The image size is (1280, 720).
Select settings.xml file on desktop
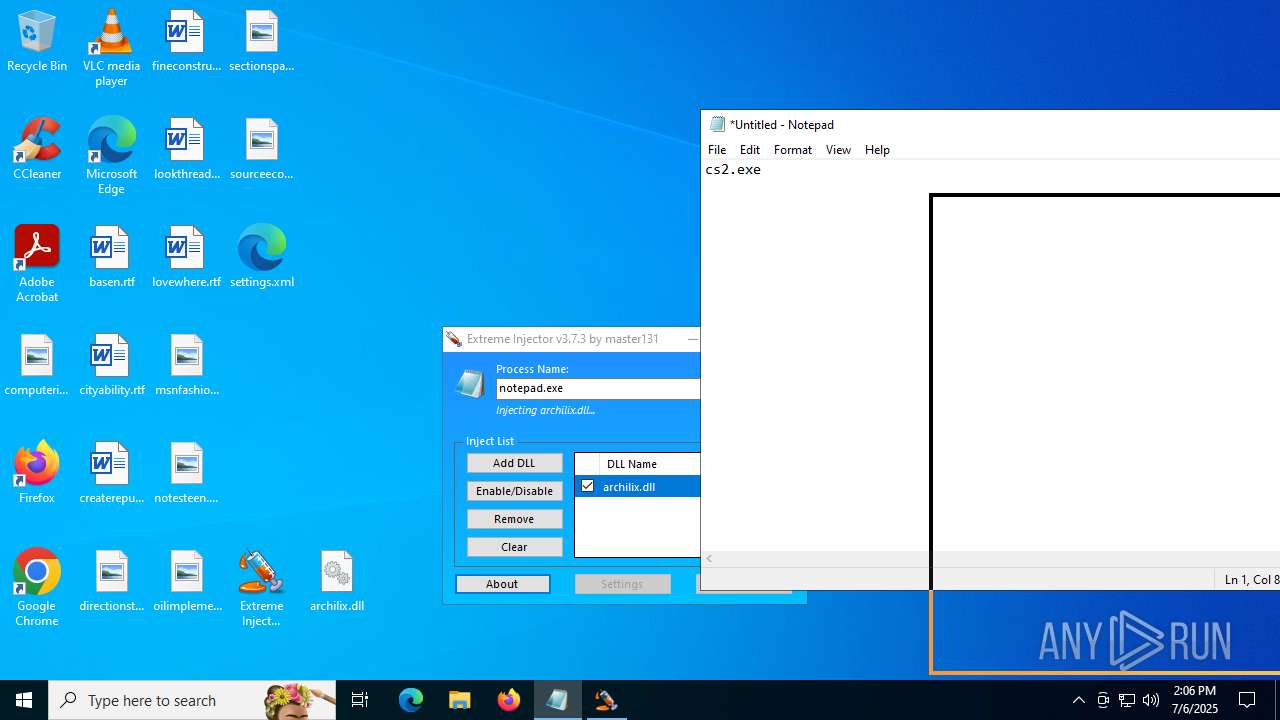click(x=261, y=258)
